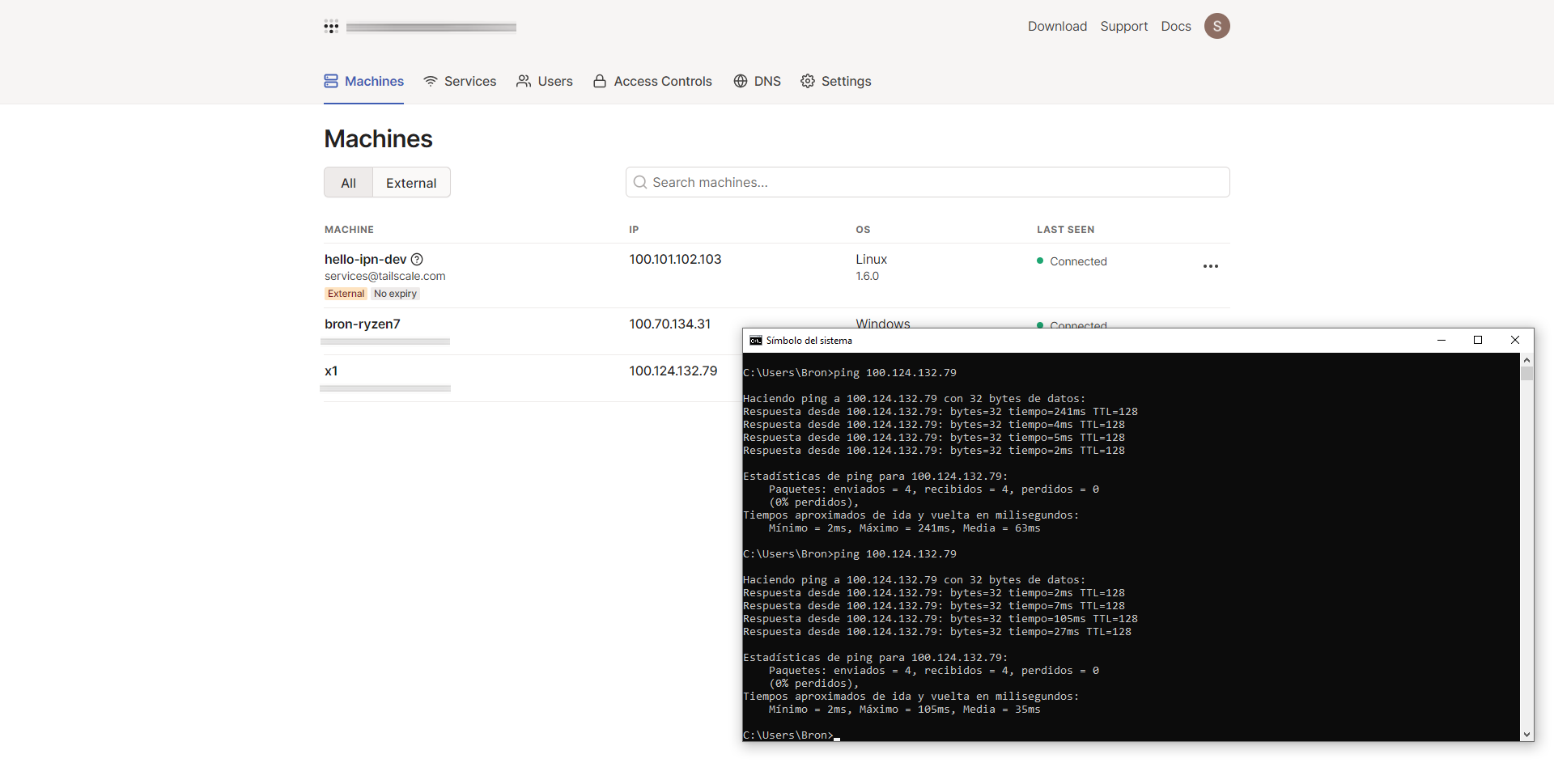Open the DNS tab
Image resolution: width=1554 pixels, height=784 pixels.
[x=757, y=81]
